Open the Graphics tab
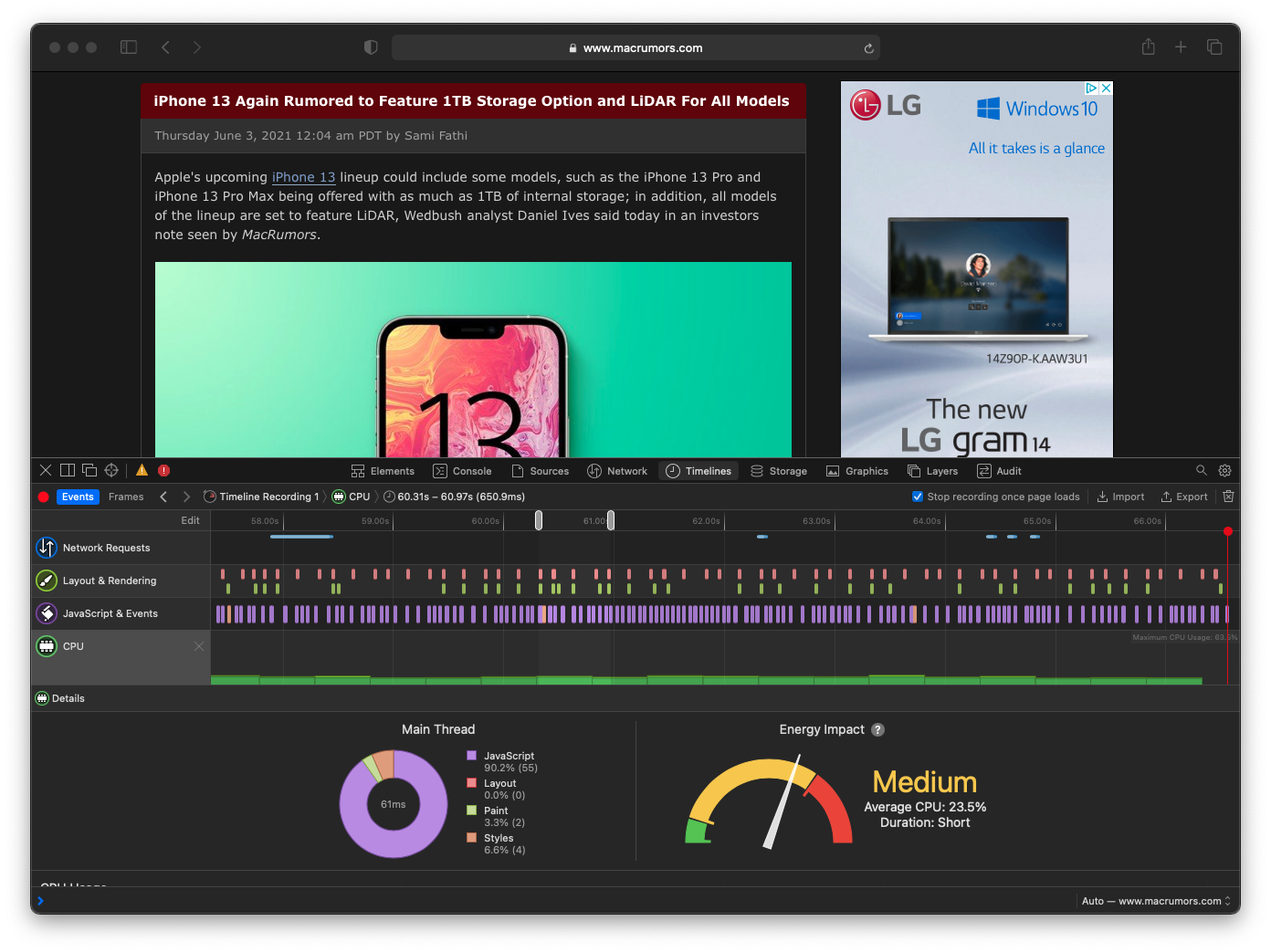This screenshot has width=1271, height=952. tap(857, 471)
